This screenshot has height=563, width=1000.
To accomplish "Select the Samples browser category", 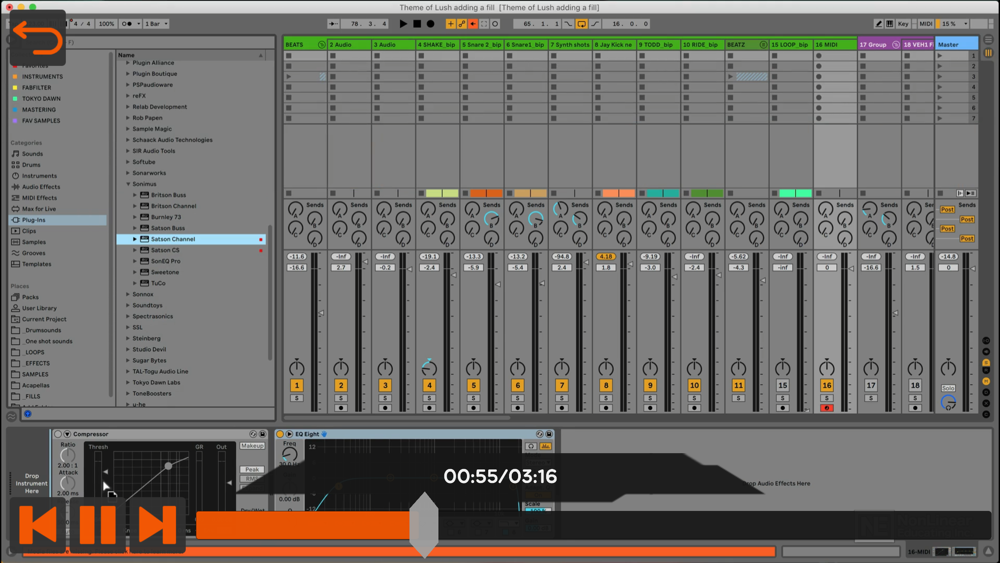I will click(x=34, y=242).
